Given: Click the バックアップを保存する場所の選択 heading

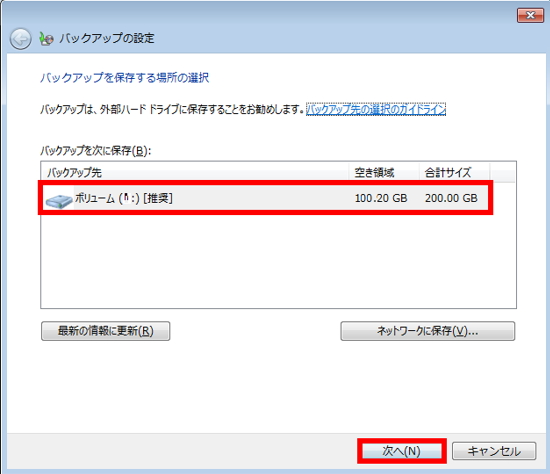Looking at the screenshot, I should pos(125,78).
